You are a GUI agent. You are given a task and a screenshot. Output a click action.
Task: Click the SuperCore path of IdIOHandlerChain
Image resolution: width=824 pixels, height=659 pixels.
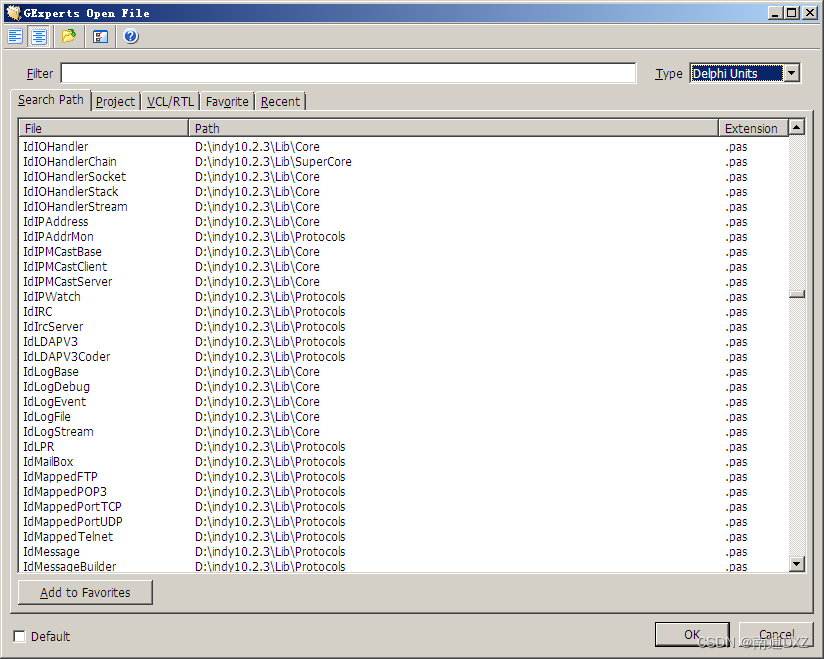[x=273, y=162]
